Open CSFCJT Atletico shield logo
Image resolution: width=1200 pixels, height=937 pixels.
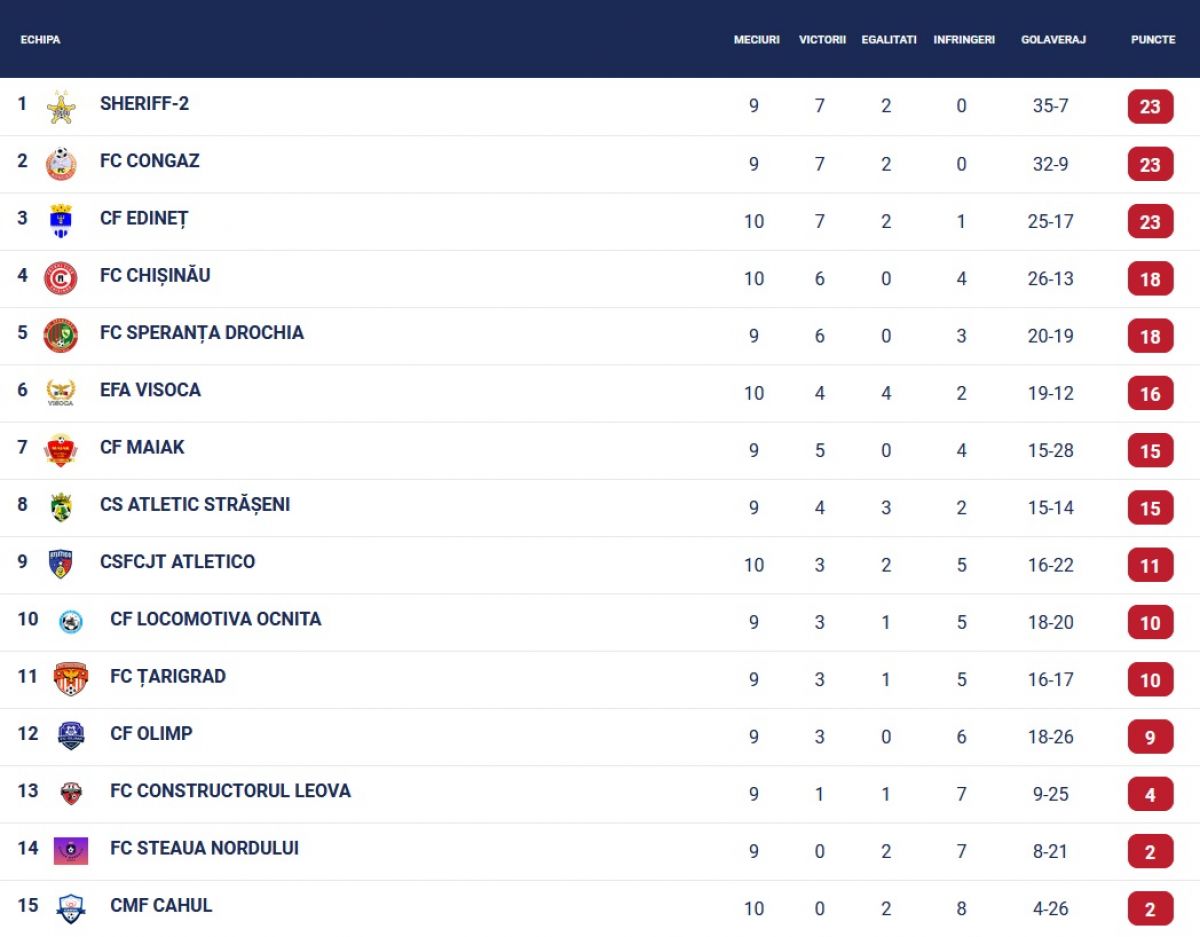[x=61, y=564]
